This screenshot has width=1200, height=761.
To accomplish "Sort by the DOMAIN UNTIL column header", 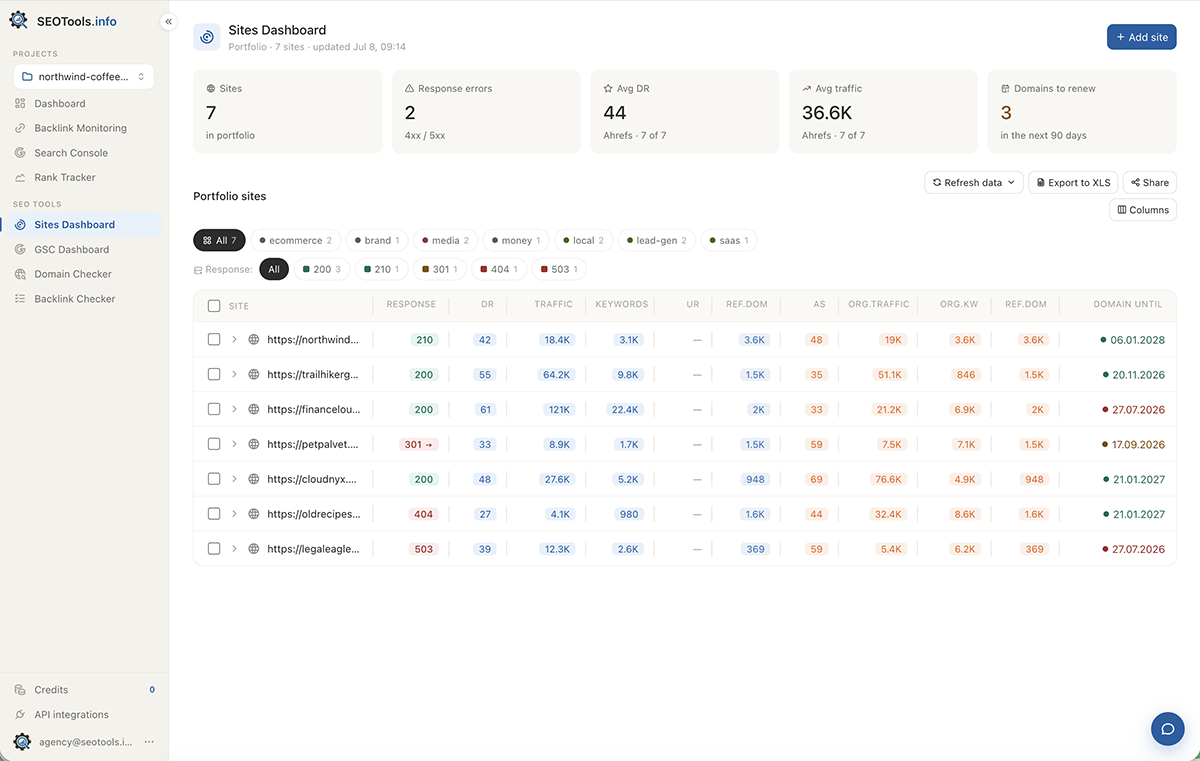I will (x=1127, y=305).
